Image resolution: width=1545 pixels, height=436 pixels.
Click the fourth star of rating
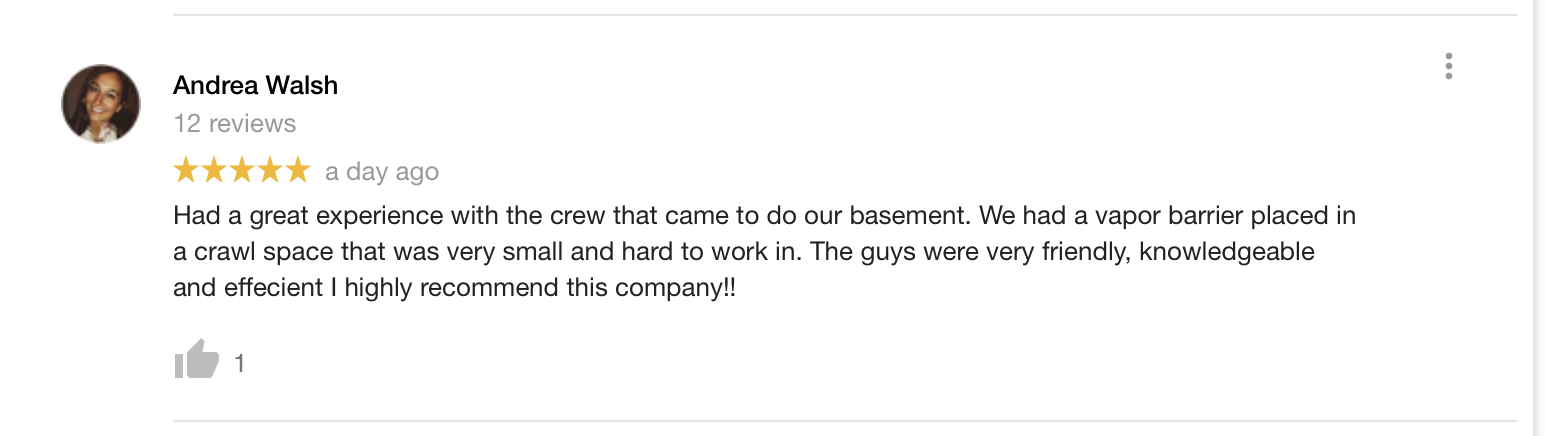(270, 171)
